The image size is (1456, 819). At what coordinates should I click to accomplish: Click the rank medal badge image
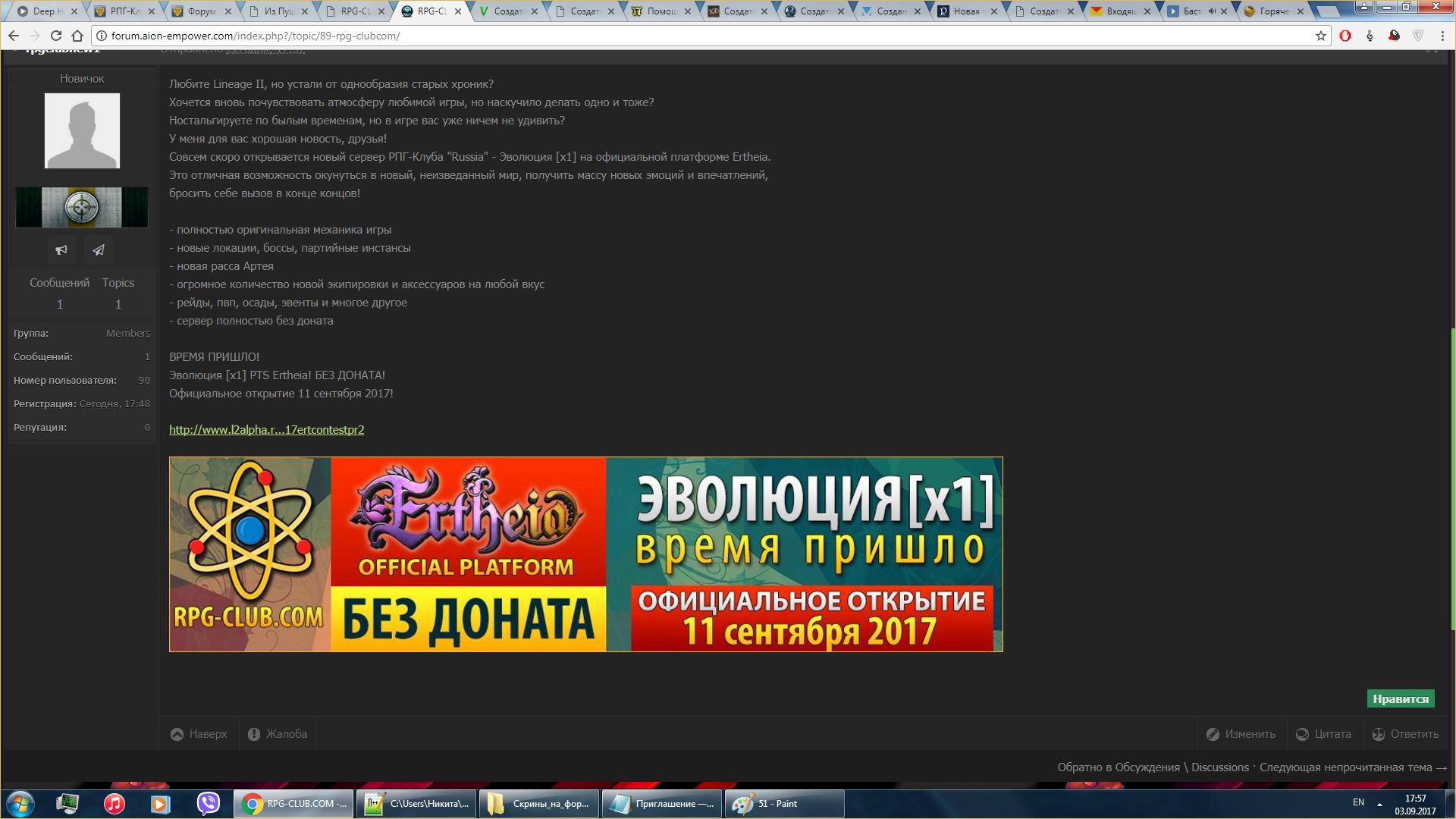pyautogui.click(x=82, y=207)
